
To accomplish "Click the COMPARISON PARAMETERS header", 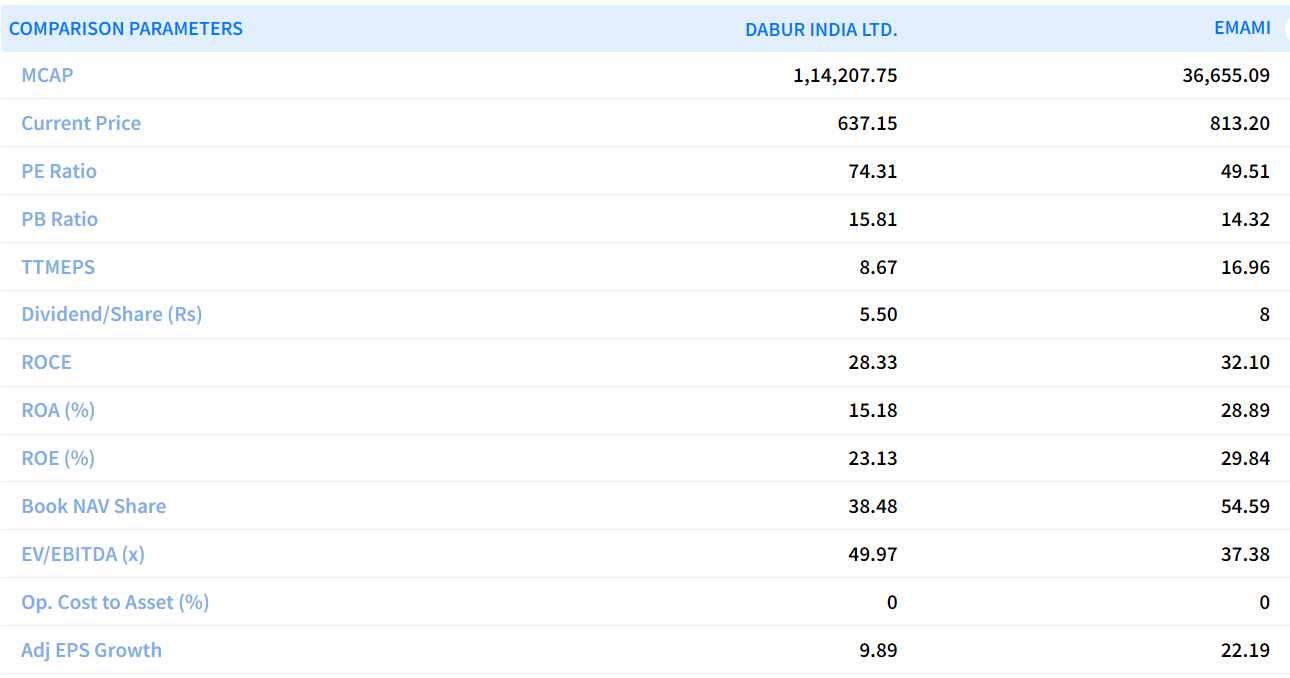I will click(x=126, y=29).
